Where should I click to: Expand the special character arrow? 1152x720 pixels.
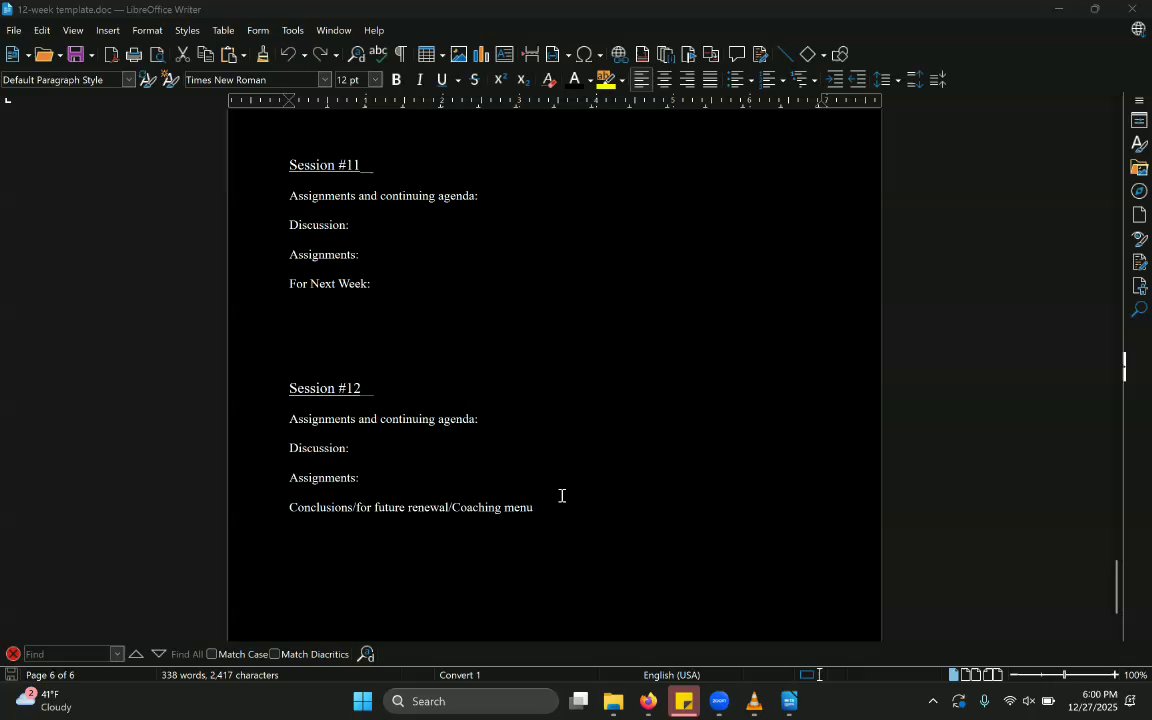(600, 55)
